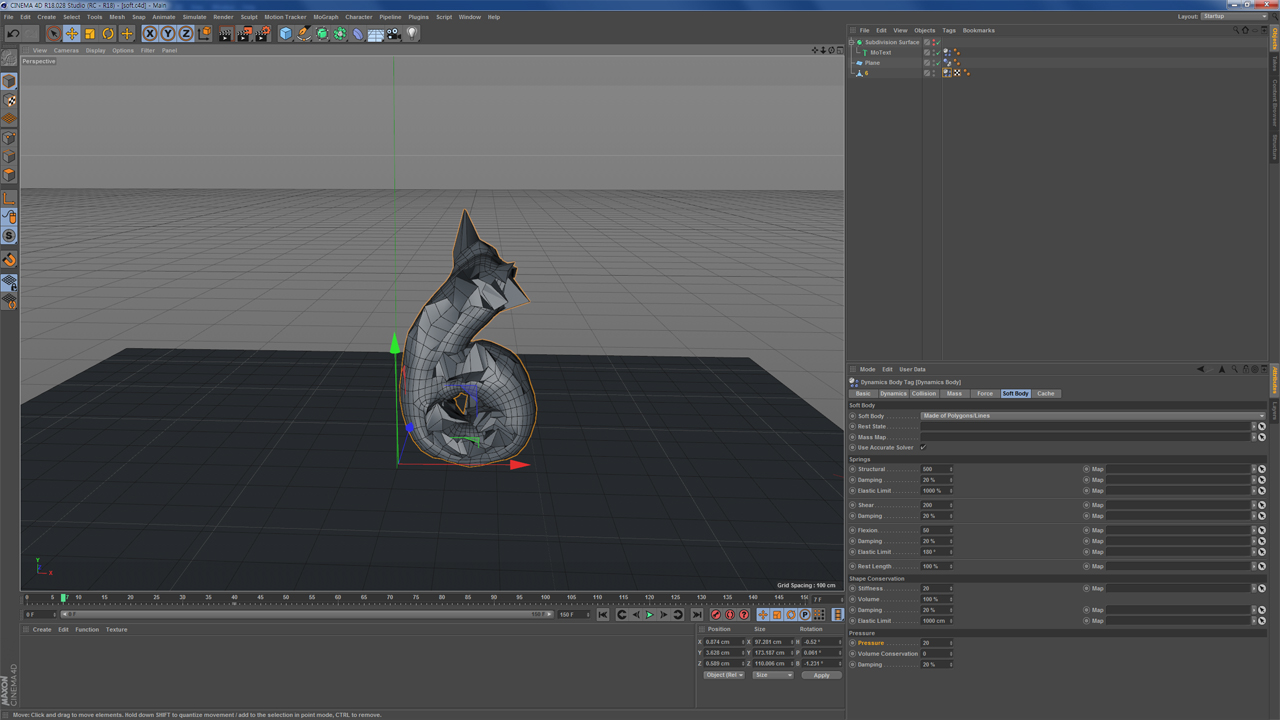Image resolution: width=1280 pixels, height=720 pixels.
Task: Activate the Move tool in top toolbar
Action: click(x=72, y=34)
